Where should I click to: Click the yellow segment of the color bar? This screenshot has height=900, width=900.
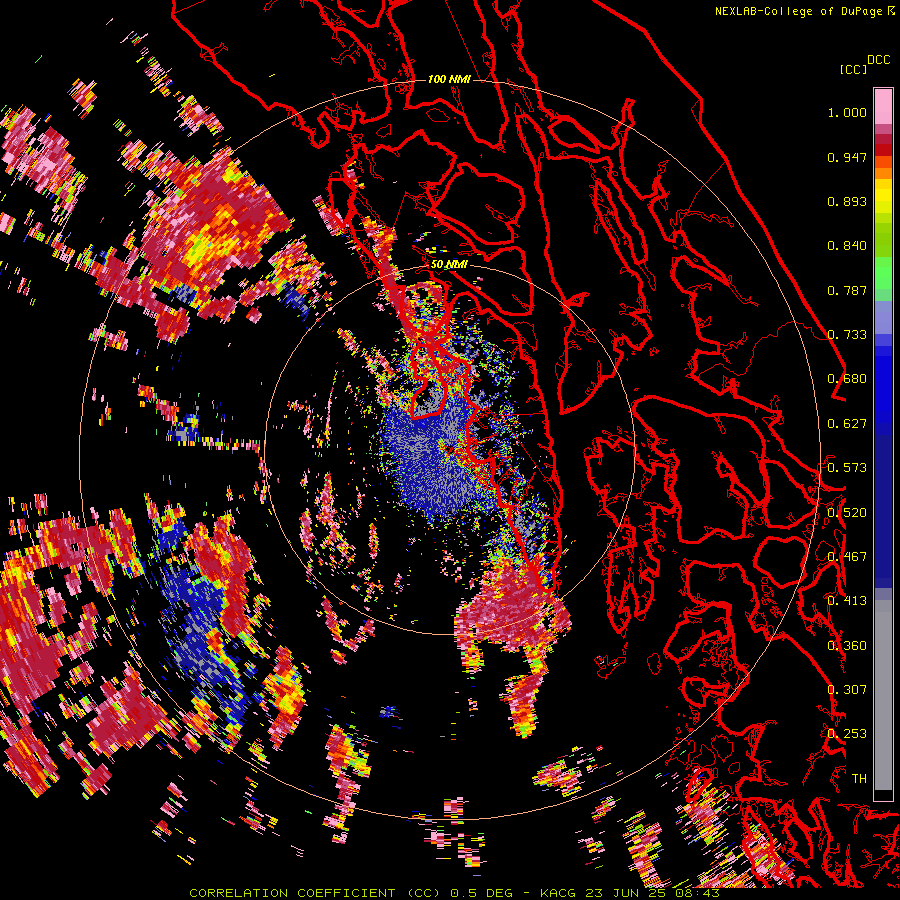coord(883,196)
